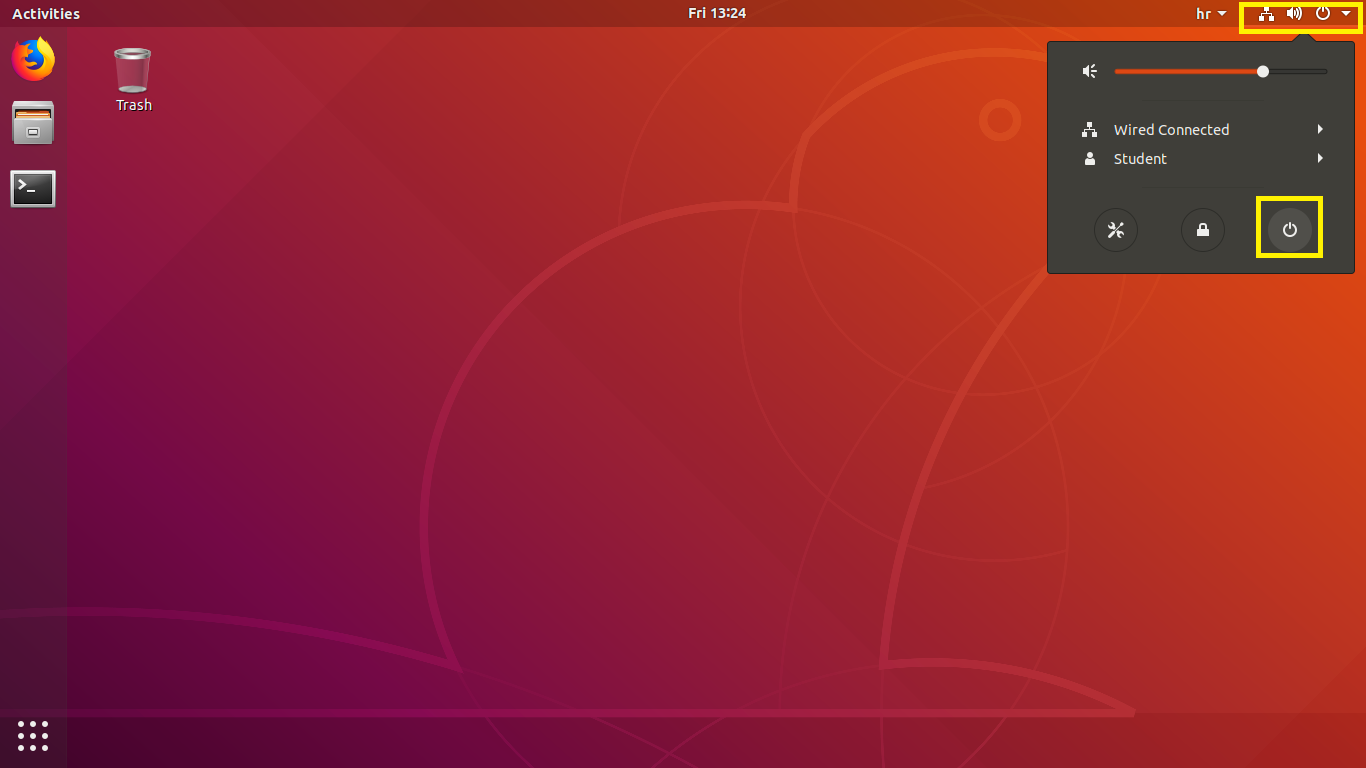Image resolution: width=1366 pixels, height=768 pixels.
Task: Click the network icon in top bar
Action: click(x=1266, y=14)
